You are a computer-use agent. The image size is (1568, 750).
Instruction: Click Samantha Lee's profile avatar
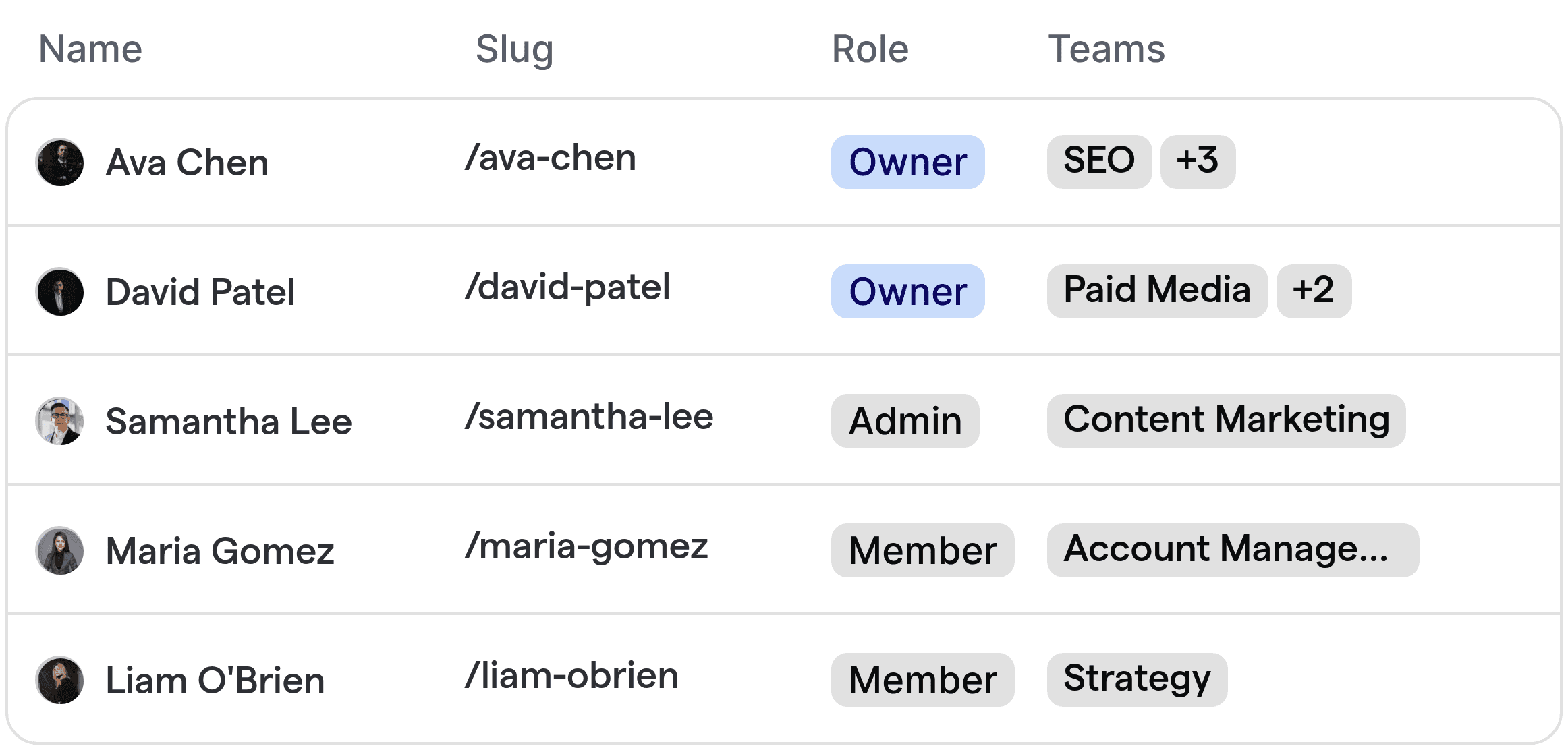pyautogui.click(x=59, y=421)
